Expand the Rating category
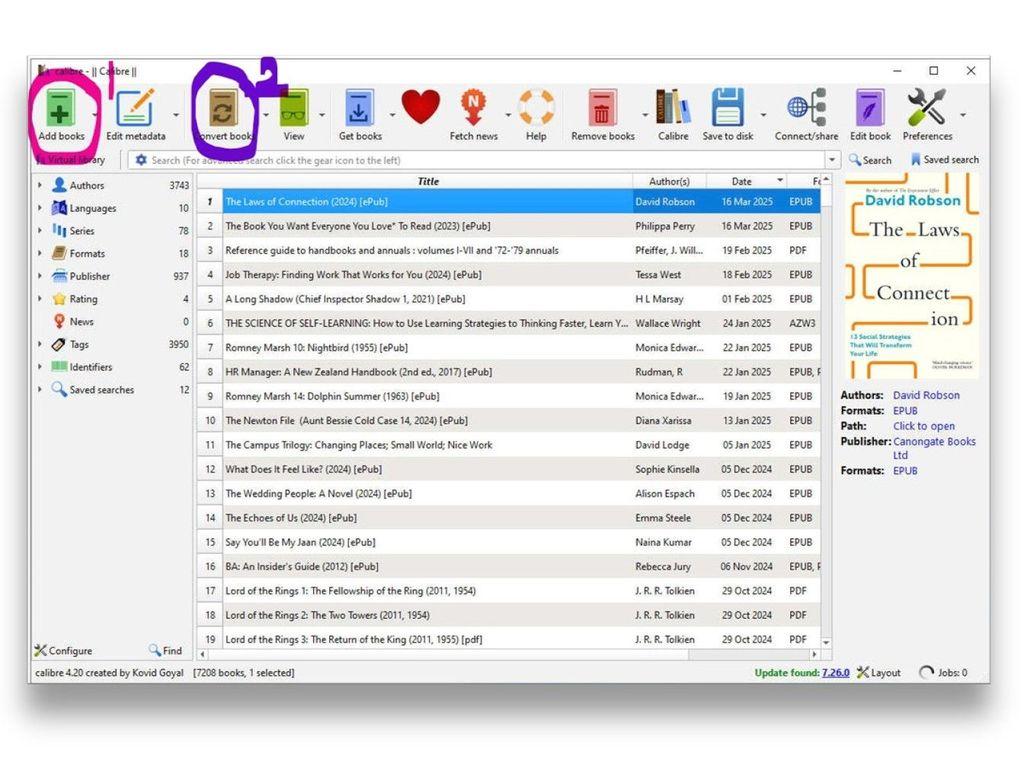1024x768 pixels. point(40,299)
